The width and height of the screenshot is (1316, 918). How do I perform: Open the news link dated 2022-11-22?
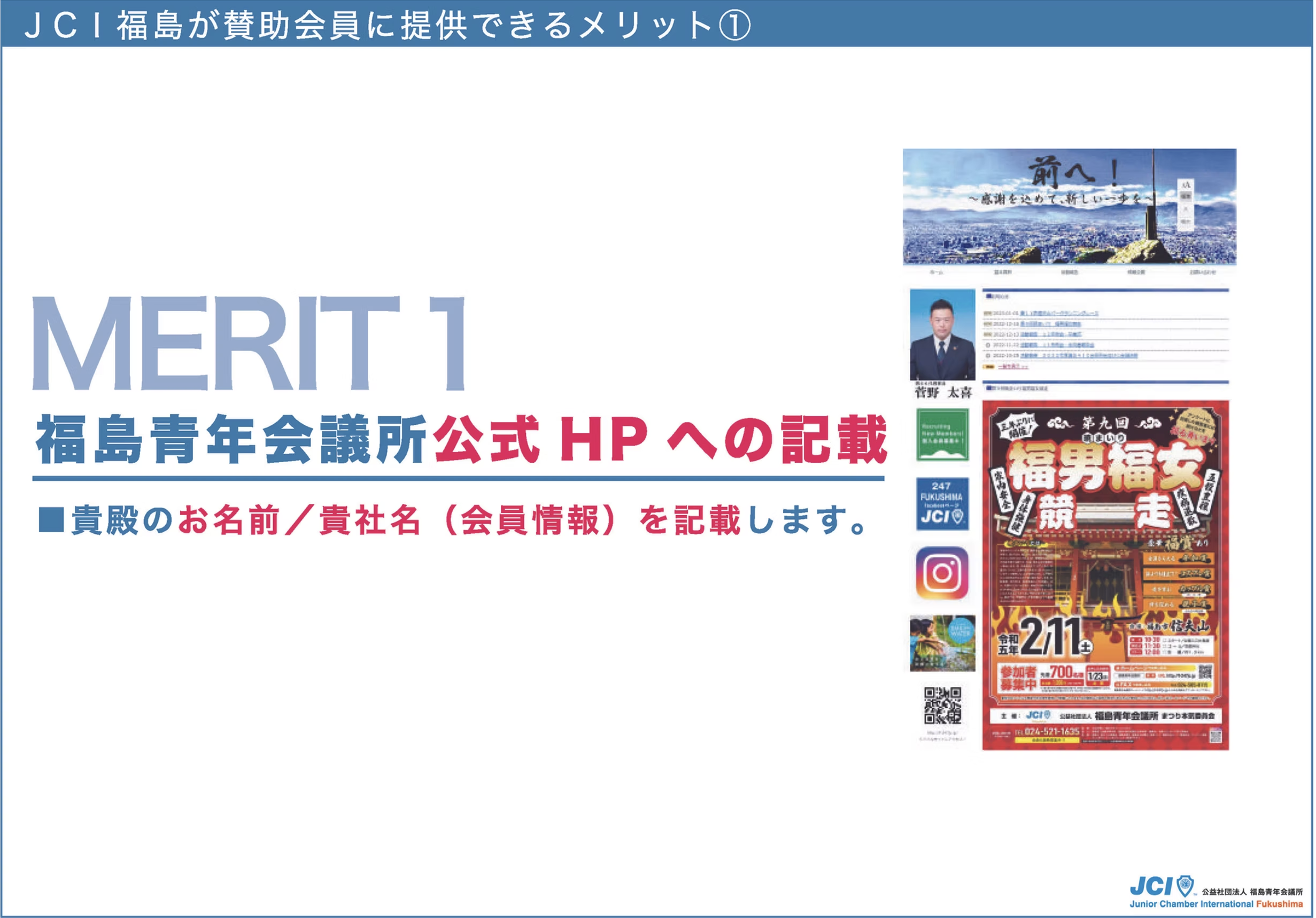click(1056, 345)
